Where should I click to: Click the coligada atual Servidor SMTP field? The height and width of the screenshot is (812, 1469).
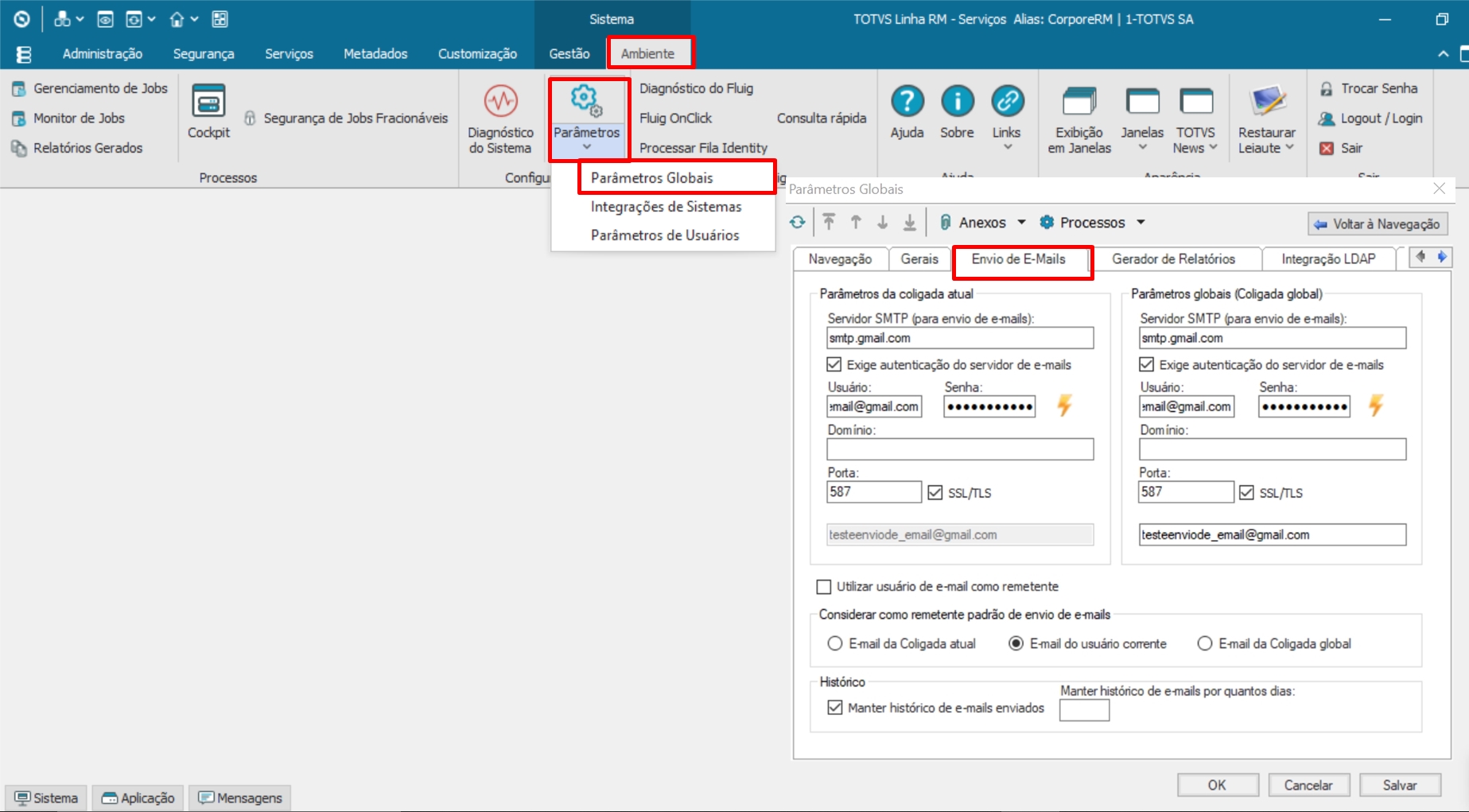[960, 338]
